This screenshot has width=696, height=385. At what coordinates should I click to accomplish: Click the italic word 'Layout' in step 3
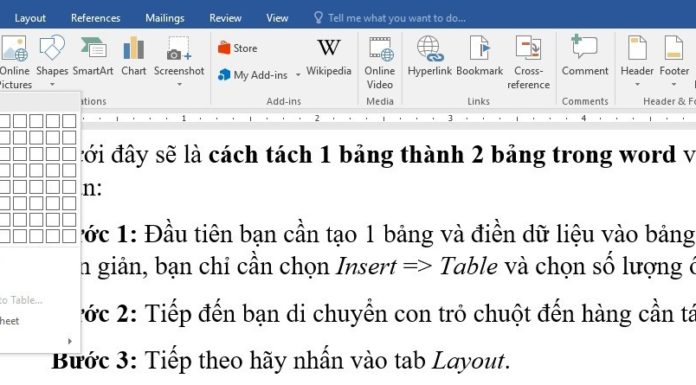[x=468, y=361]
